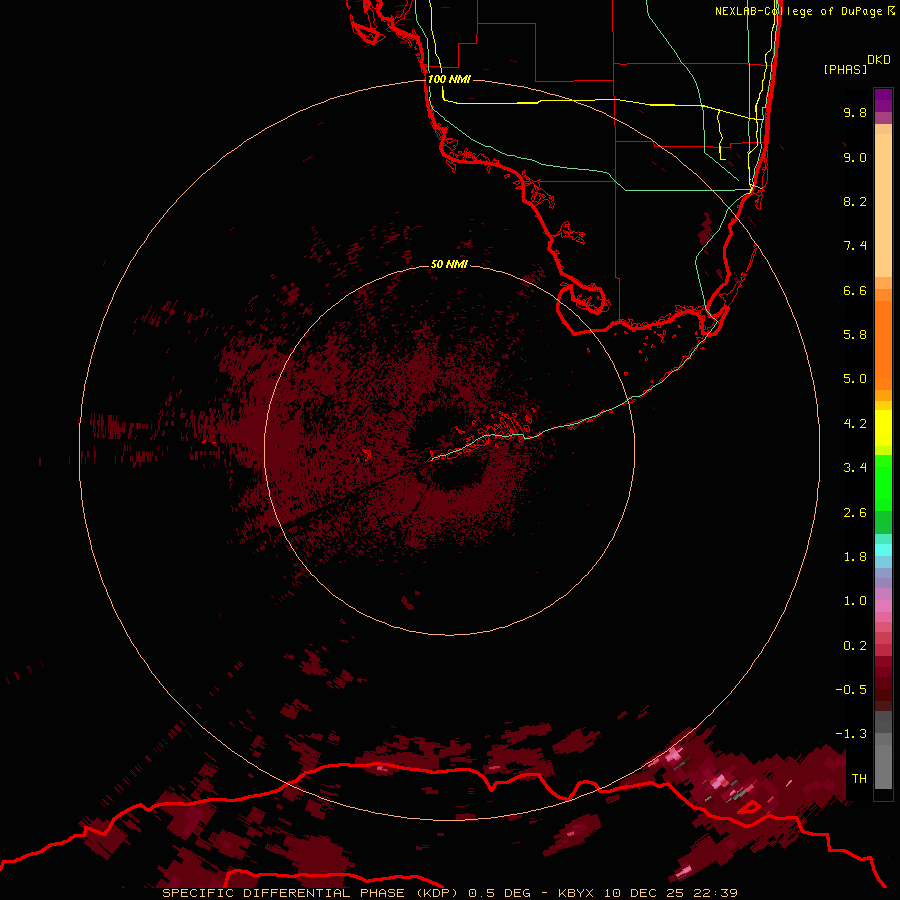The image size is (900, 900).
Task: Click the 6.6 value on color scale
Action: [855, 290]
